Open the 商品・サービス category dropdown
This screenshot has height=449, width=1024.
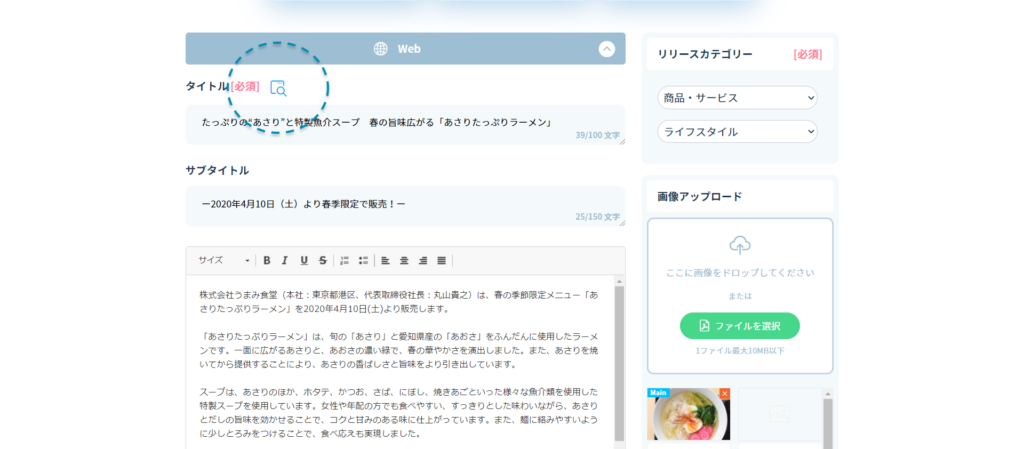(x=737, y=98)
